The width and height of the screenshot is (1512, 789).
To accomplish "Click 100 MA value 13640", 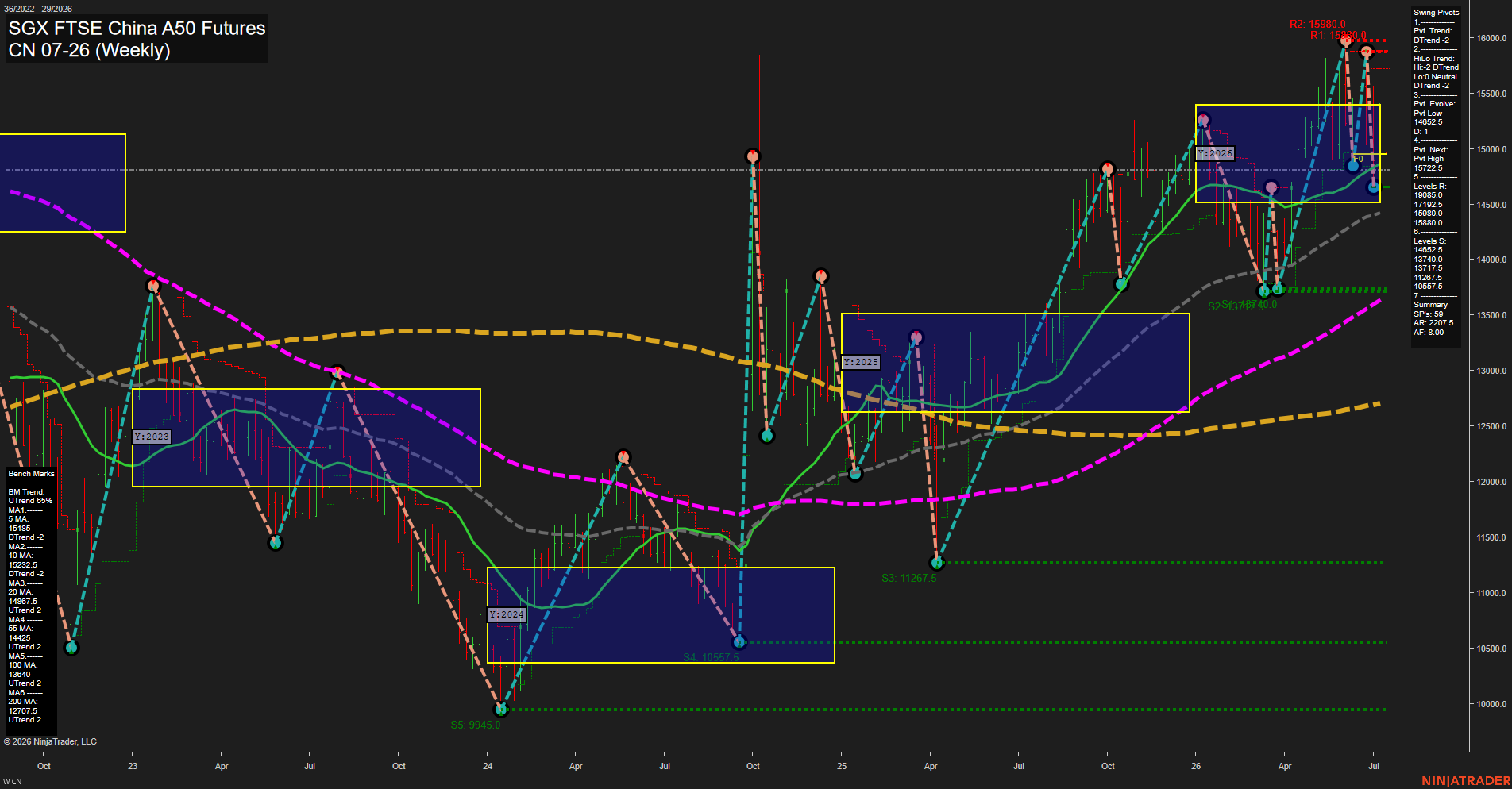I will point(19,675).
